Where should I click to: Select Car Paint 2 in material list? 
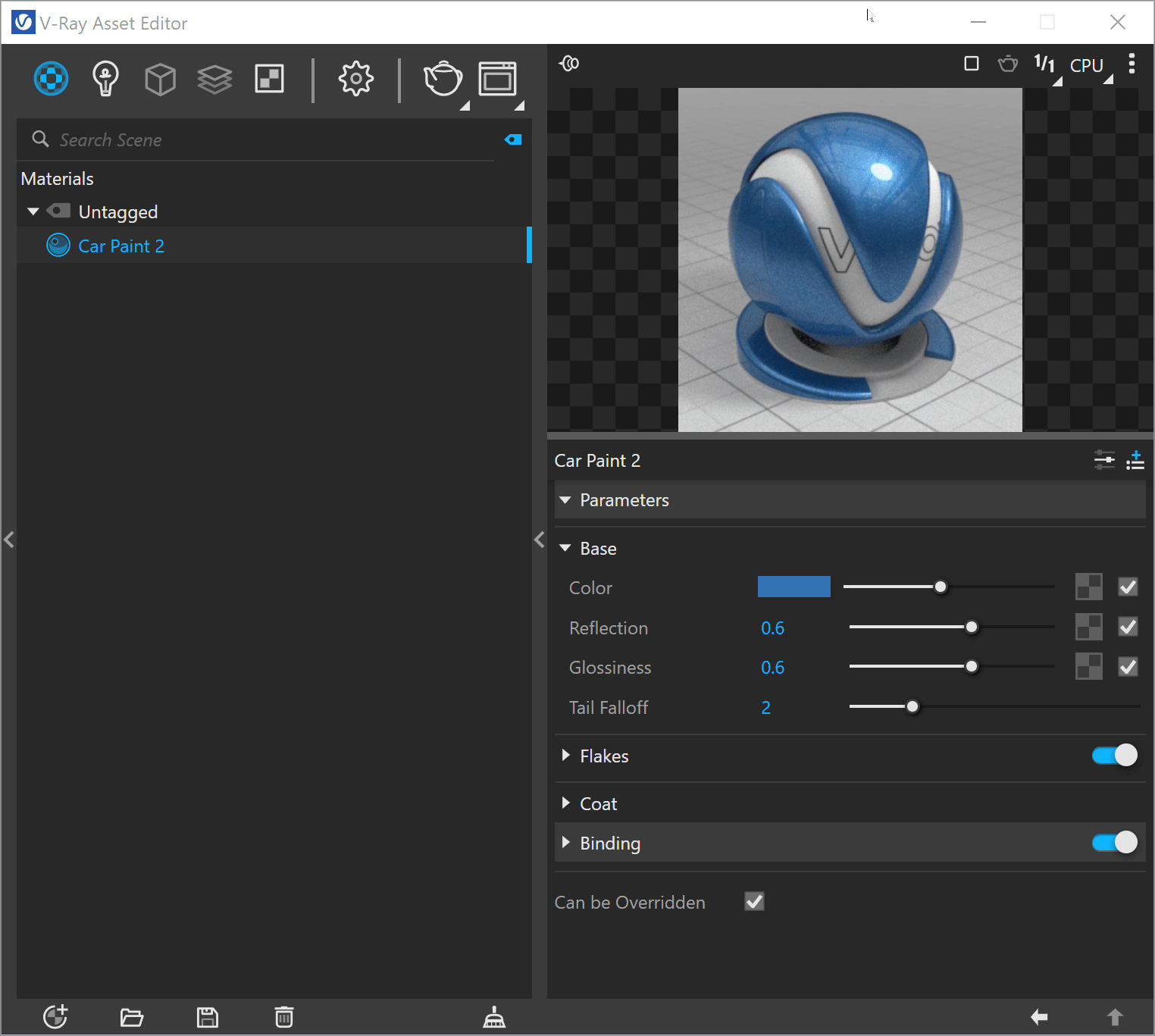click(x=274, y=246)
